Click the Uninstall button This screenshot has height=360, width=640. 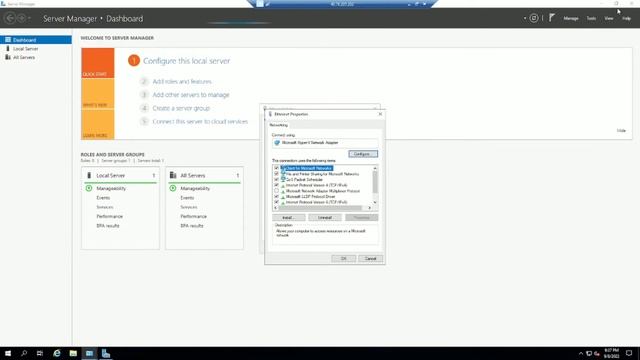[x=325, y=218]
